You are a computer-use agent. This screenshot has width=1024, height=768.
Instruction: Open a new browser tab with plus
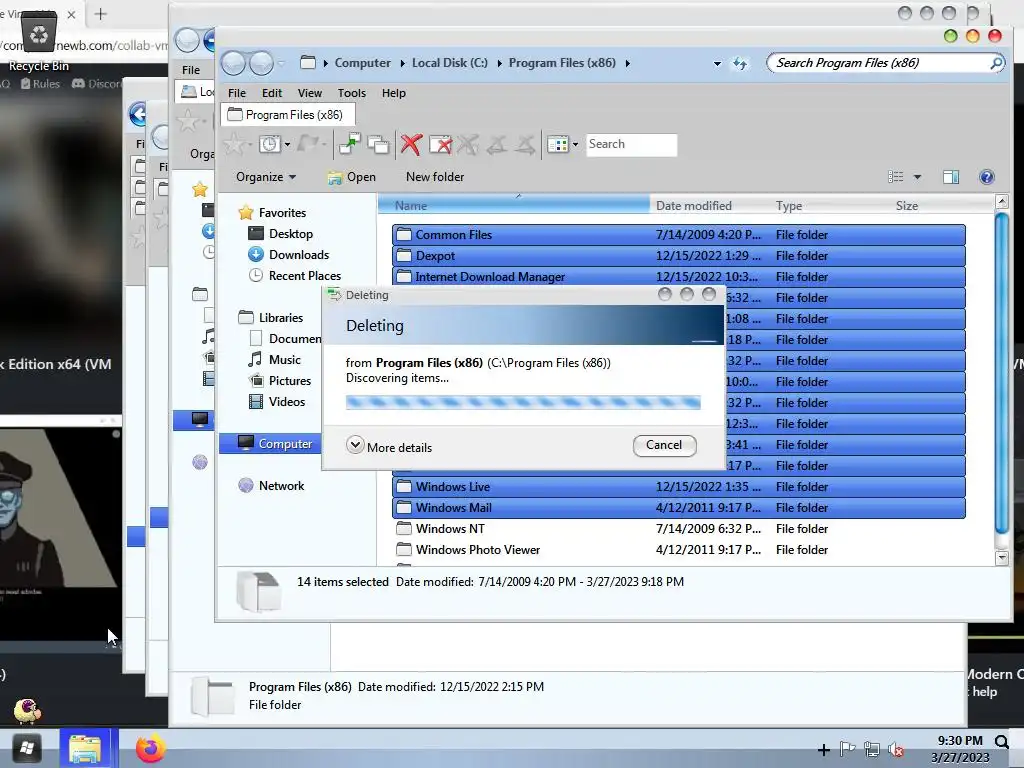pos(100,14)
